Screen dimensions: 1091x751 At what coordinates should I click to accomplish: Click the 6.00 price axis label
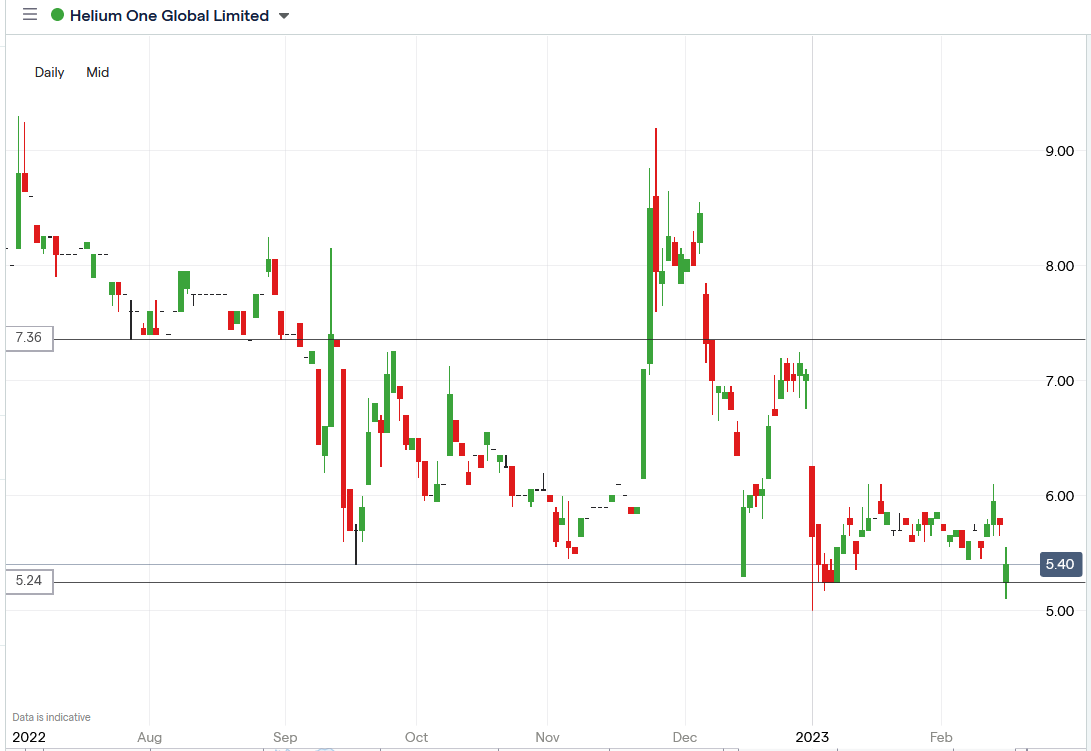point(1060,496)
